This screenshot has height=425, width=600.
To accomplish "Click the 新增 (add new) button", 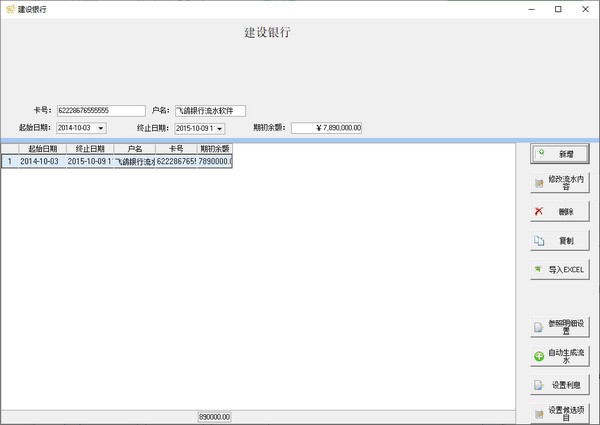I will [559, 154].
